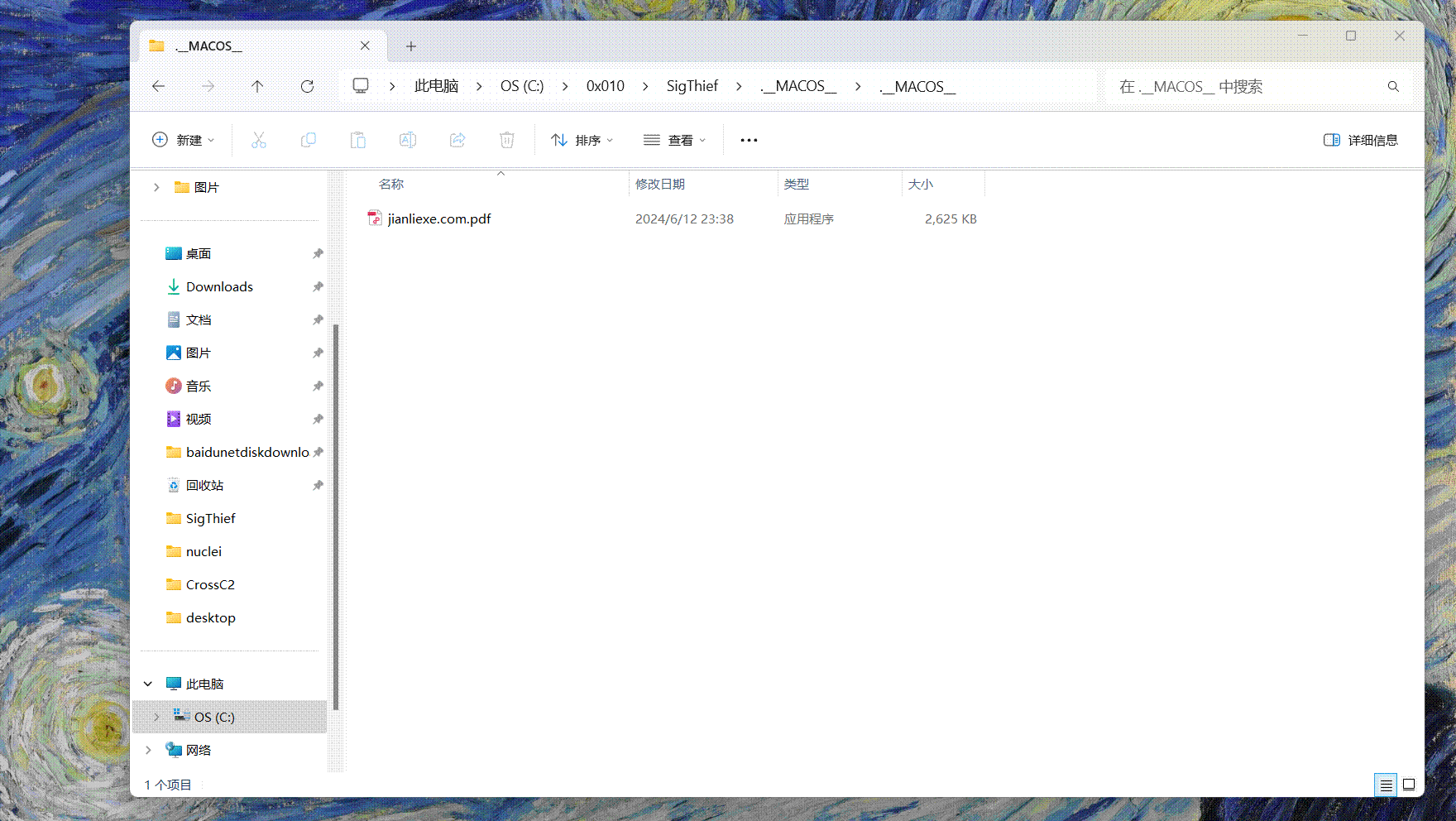Click the Rename icon in toolbar

408,140
